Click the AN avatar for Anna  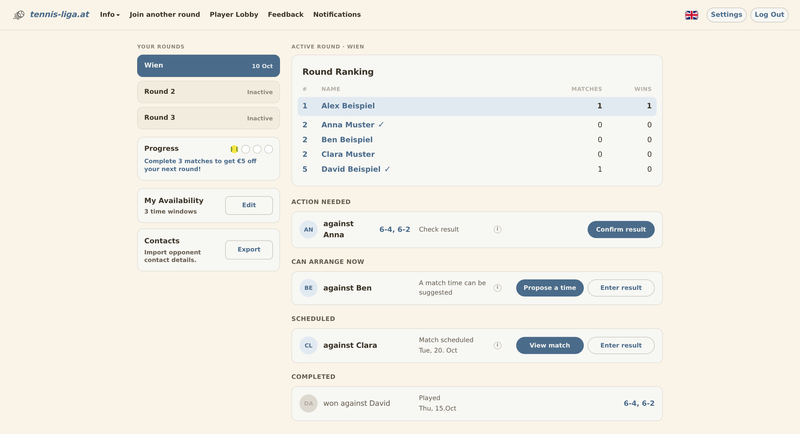(309, 229)
